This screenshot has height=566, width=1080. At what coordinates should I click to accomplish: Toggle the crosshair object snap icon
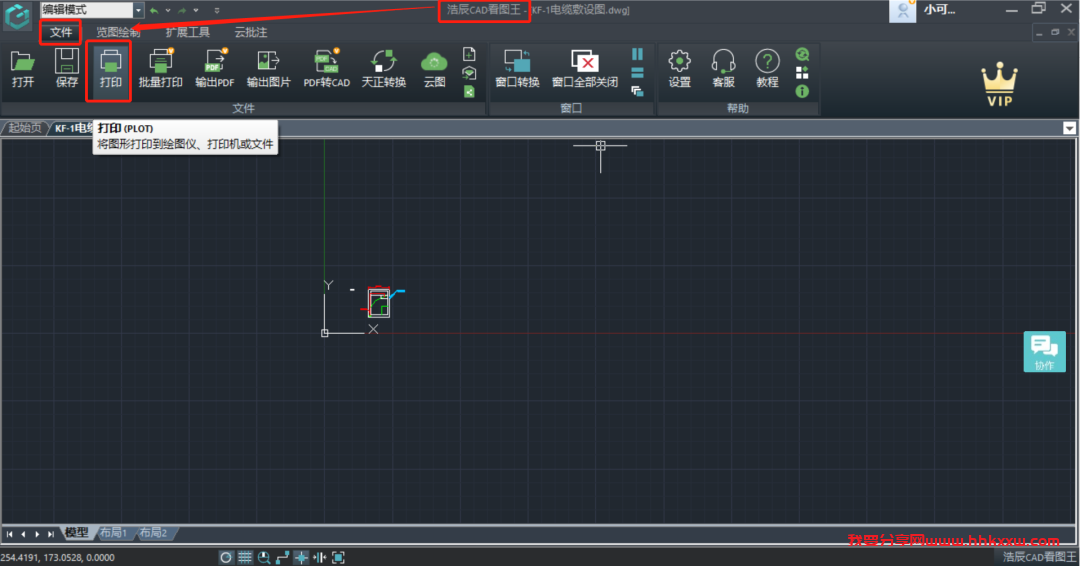(x=301, y=557)
